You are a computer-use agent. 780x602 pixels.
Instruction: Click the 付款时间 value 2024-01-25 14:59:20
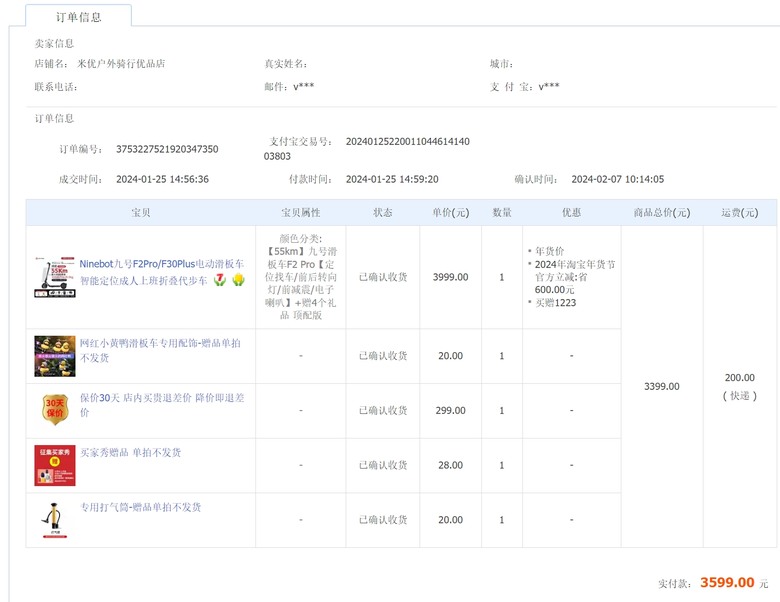coord(392,179)
